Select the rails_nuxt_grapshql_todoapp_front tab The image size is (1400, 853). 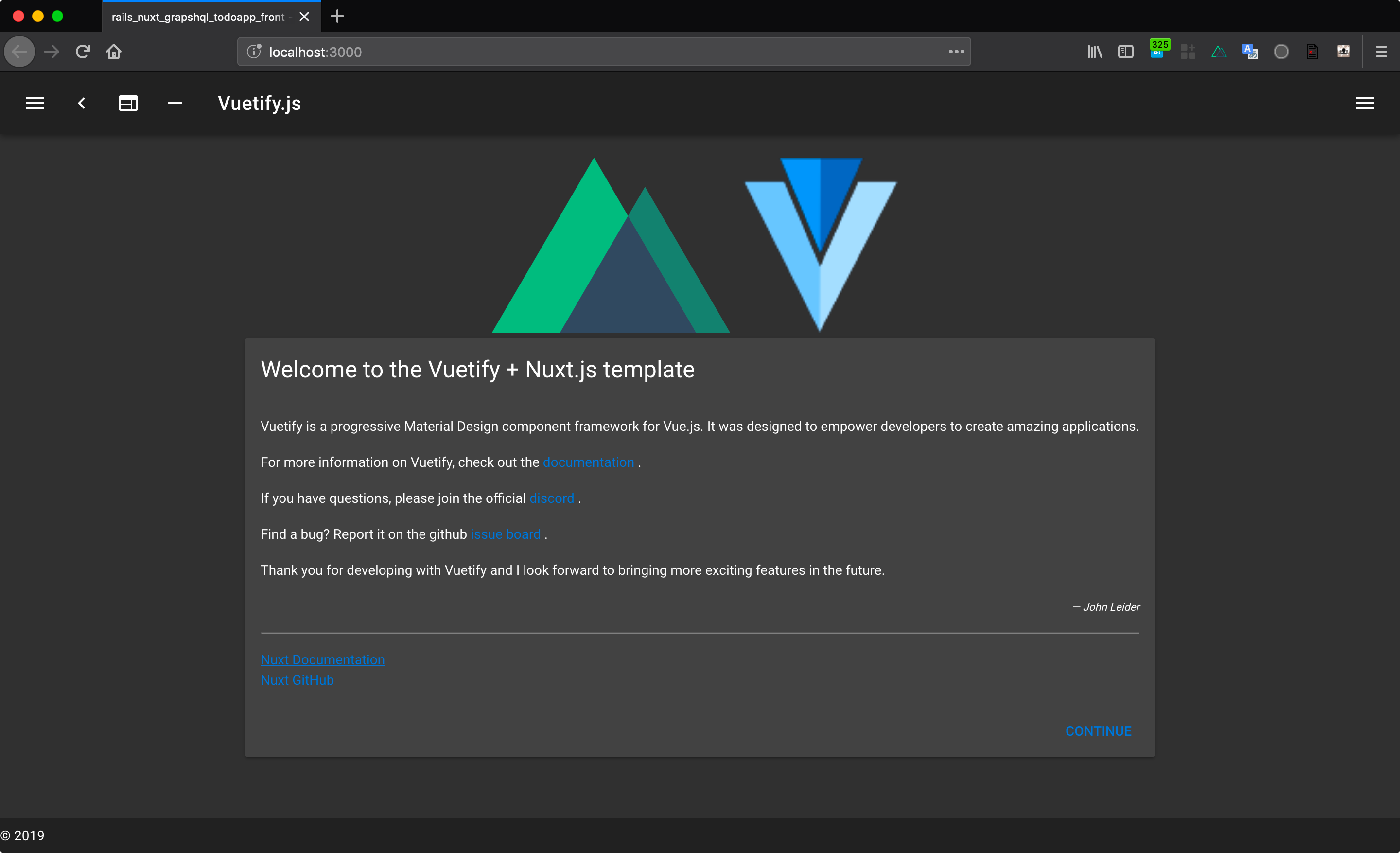tap(198, 17)
